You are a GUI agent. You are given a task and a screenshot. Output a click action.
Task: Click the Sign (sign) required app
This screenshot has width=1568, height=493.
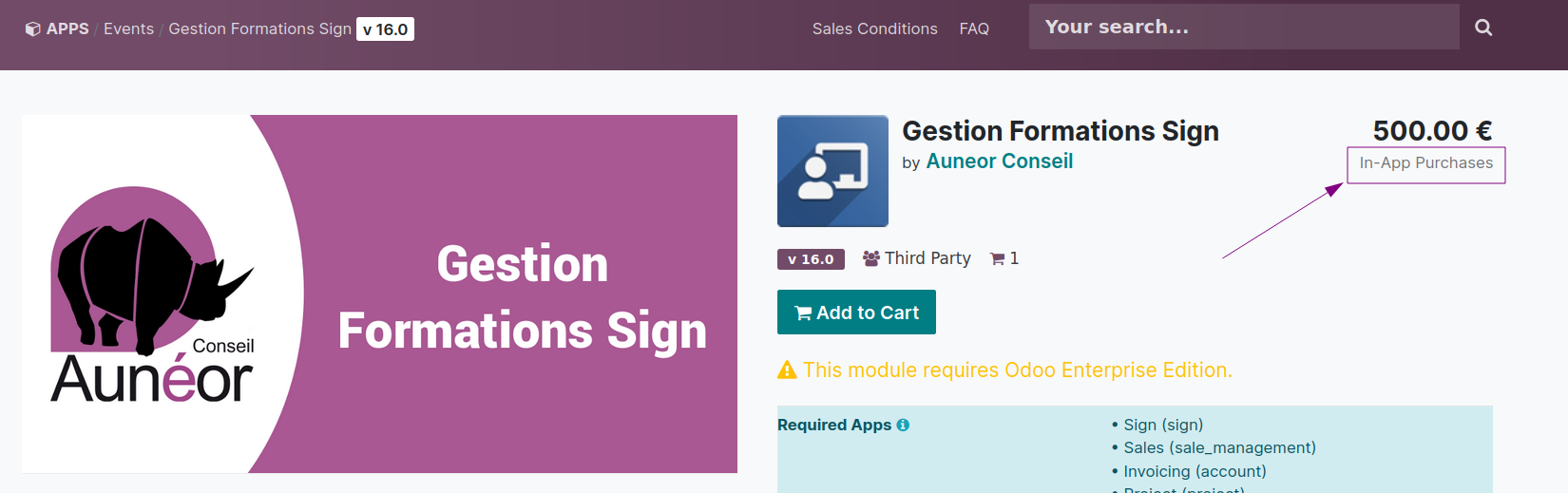[1163, 425]
